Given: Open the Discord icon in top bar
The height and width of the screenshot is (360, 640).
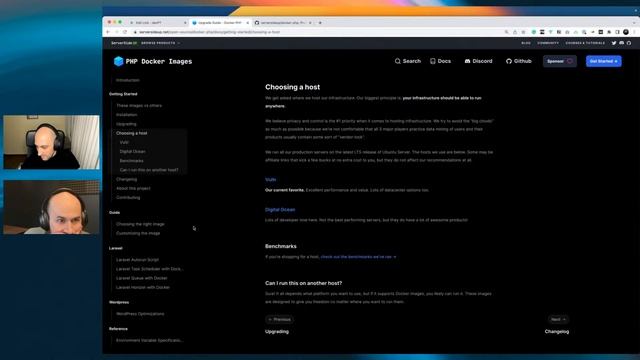Looking at the screenshot, I should coord(621,43).
